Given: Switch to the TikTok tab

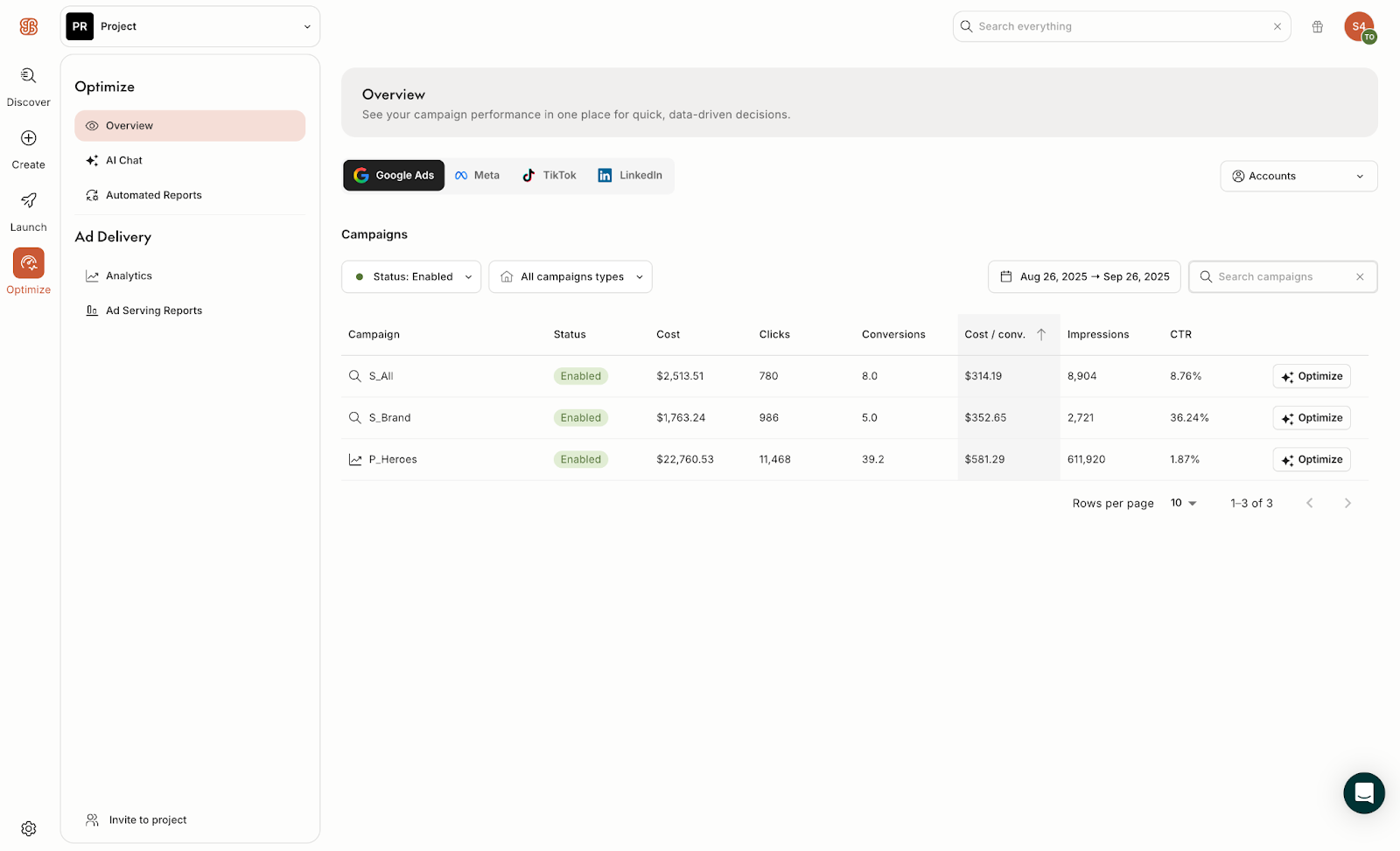Looking at the screenshot, I should (x=549, y=175).
